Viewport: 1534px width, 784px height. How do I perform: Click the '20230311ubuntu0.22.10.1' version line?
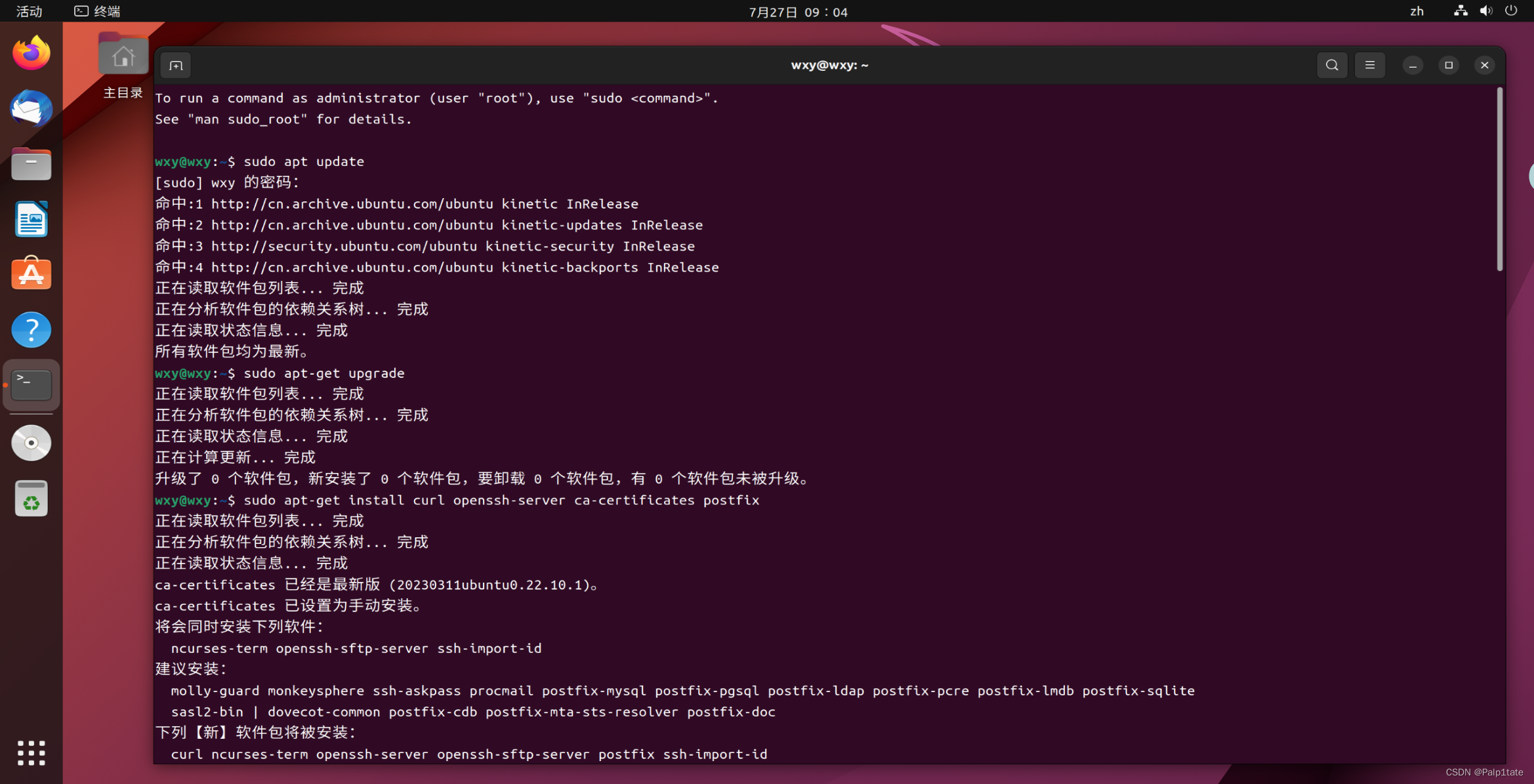377,585
